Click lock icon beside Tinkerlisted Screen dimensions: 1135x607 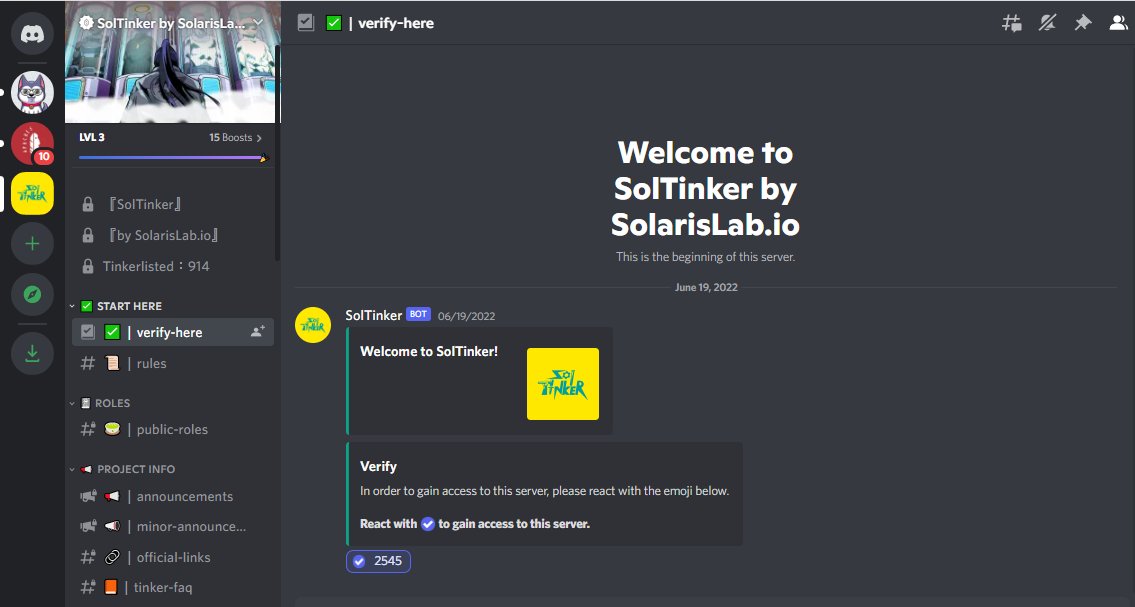tap(88, 266)
